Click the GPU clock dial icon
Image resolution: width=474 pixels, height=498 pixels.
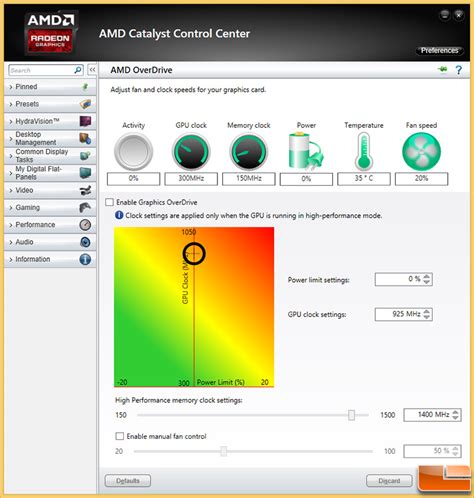pos(191,152)
